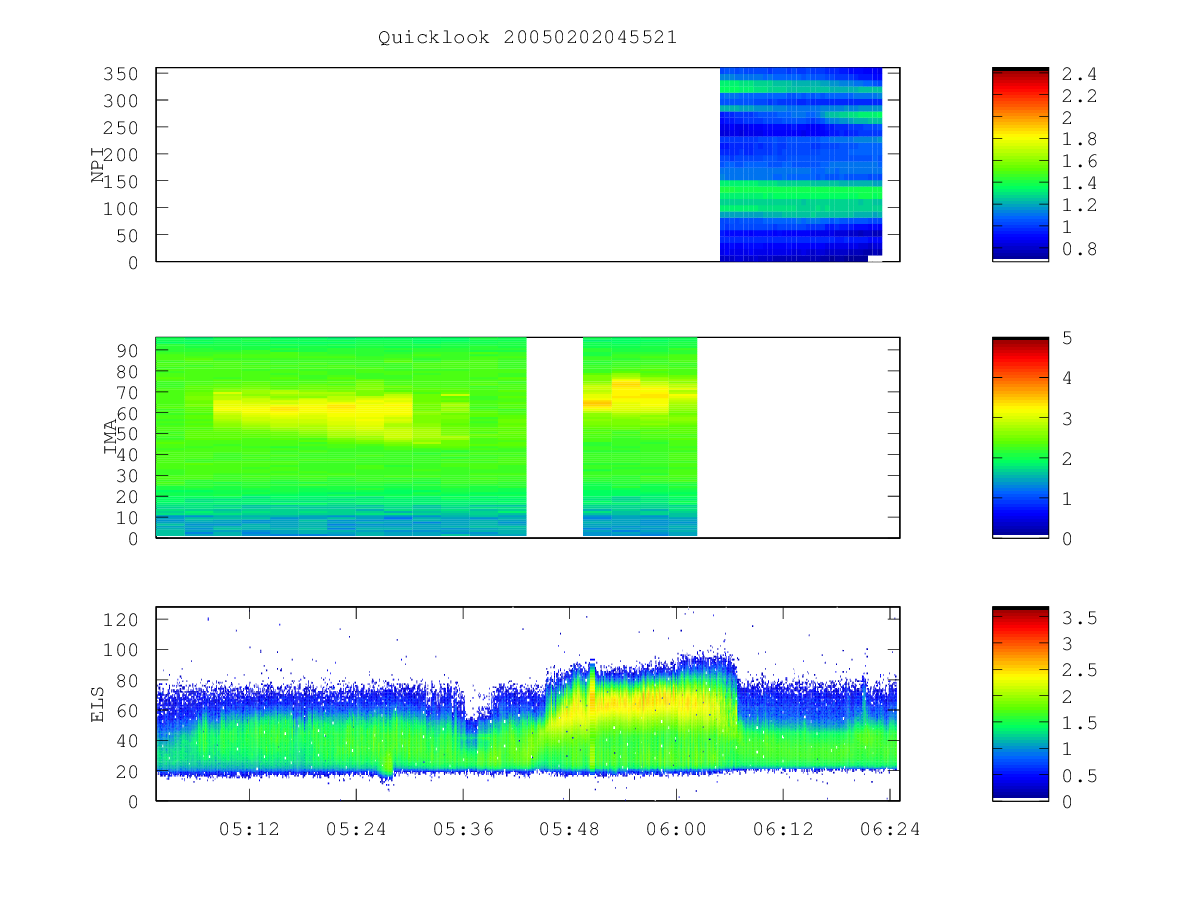Image resolution: width=1200 pixels, height=900 pixels.
Task: Select the 5 label on IMA colorbar
Action: click(1067, 339)
